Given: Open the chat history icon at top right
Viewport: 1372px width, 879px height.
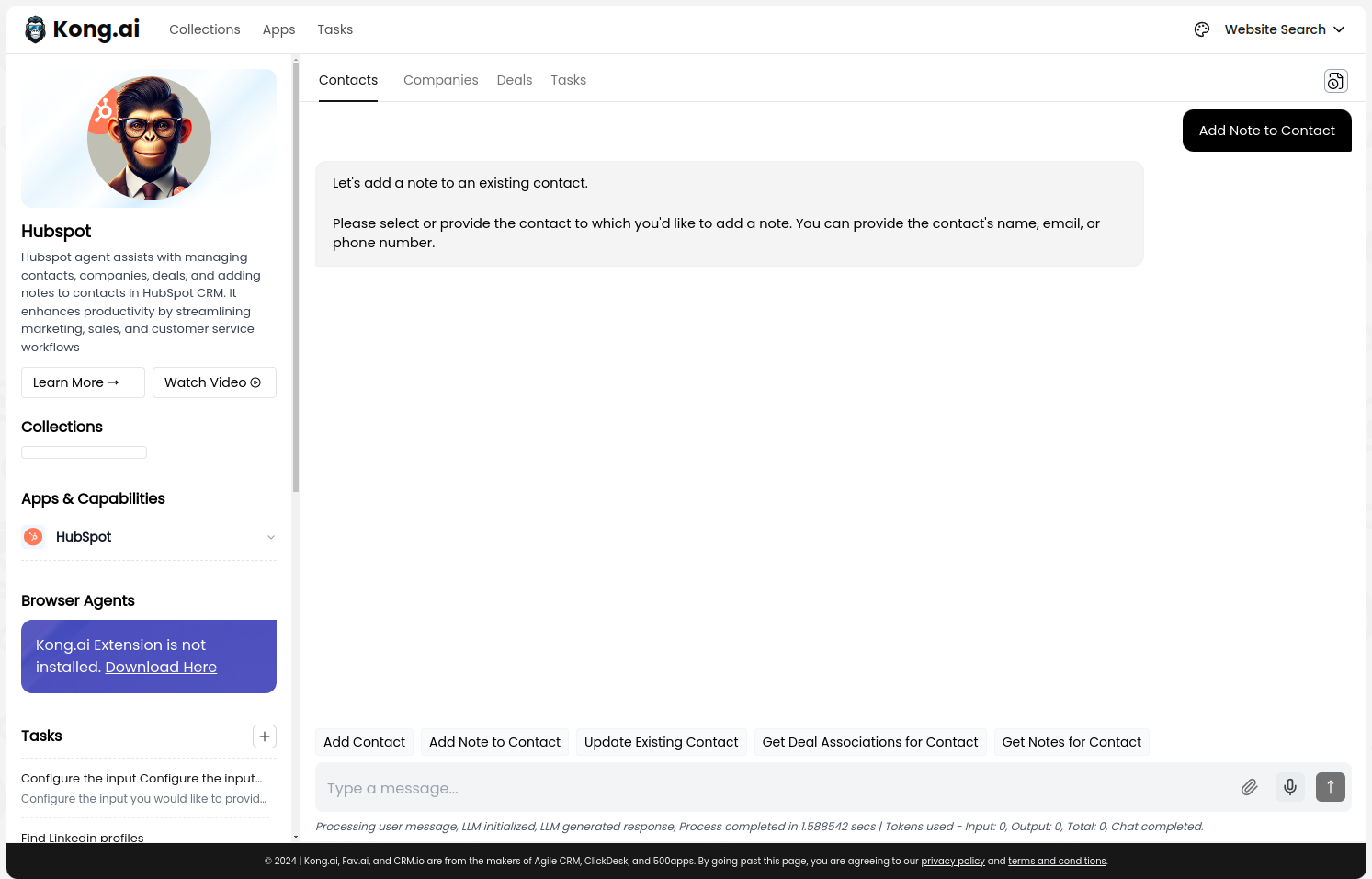Looking at the screenshot, I should pyautogui.click(x=1335, y=81).
